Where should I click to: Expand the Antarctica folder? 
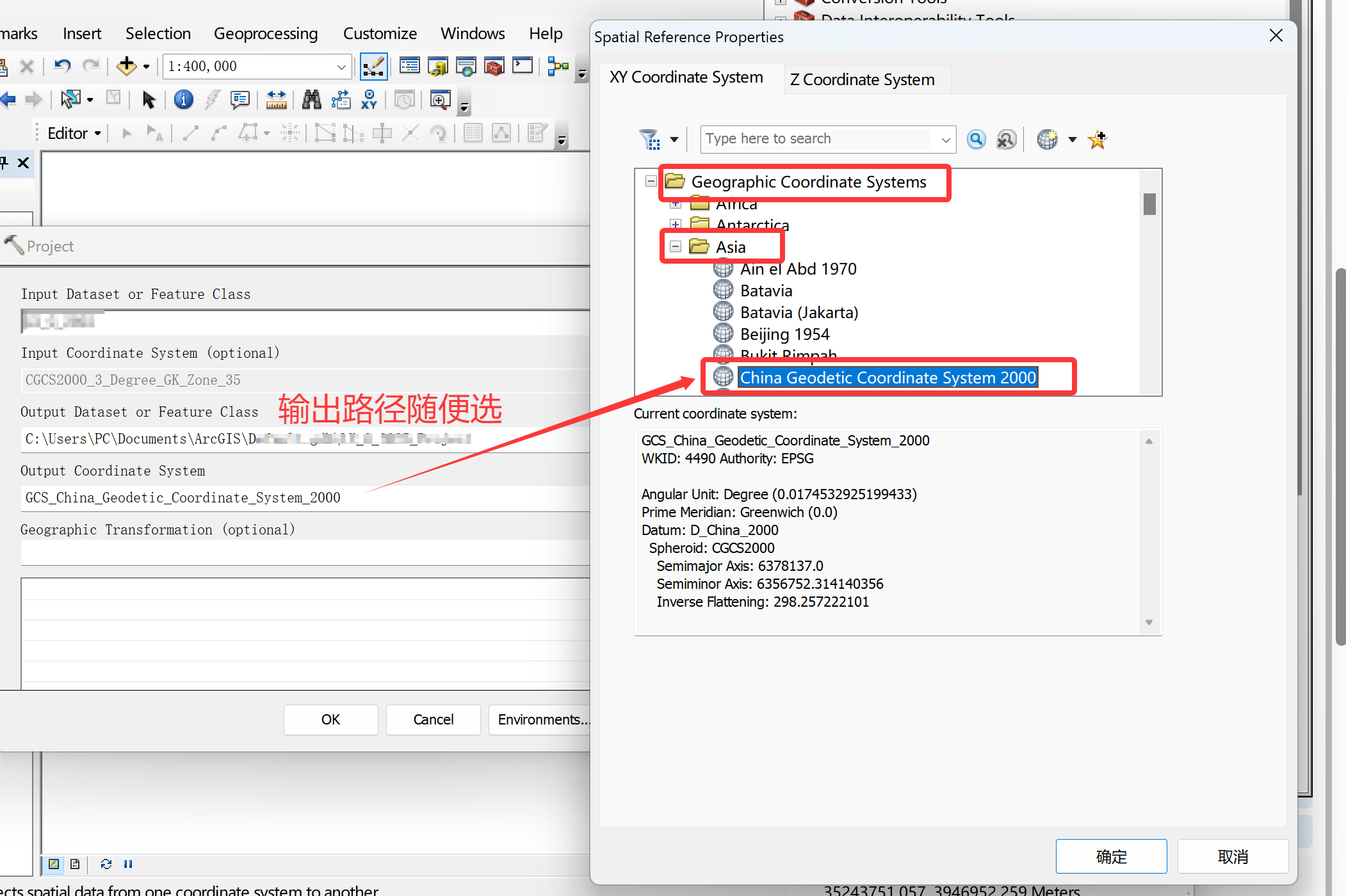coord(676,224)
